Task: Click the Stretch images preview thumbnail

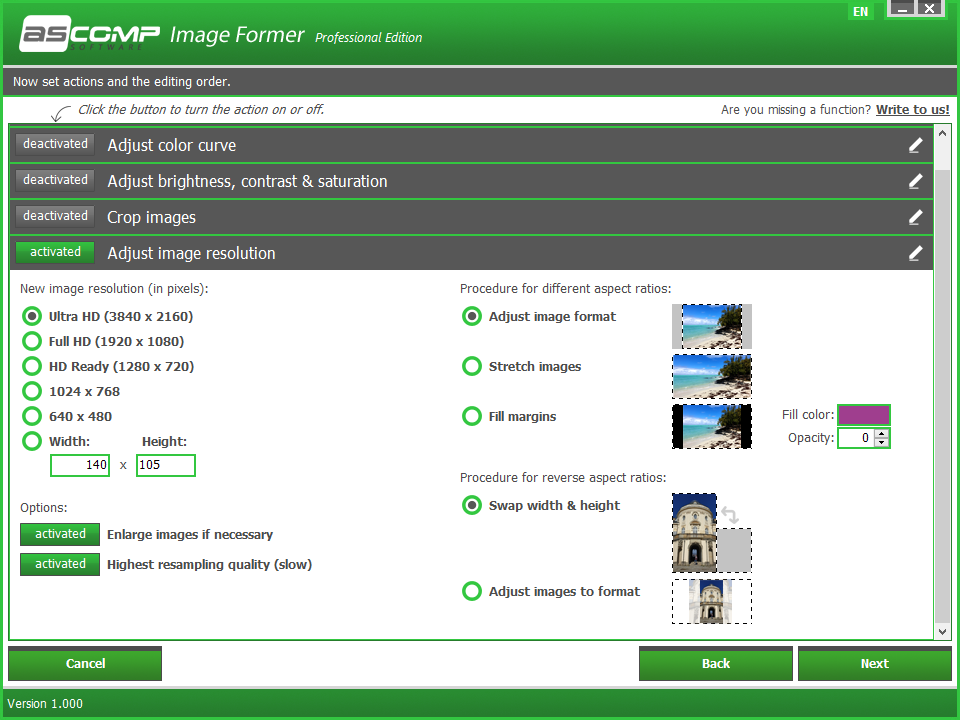Action: pyautogui.click(x=711, y=377)
